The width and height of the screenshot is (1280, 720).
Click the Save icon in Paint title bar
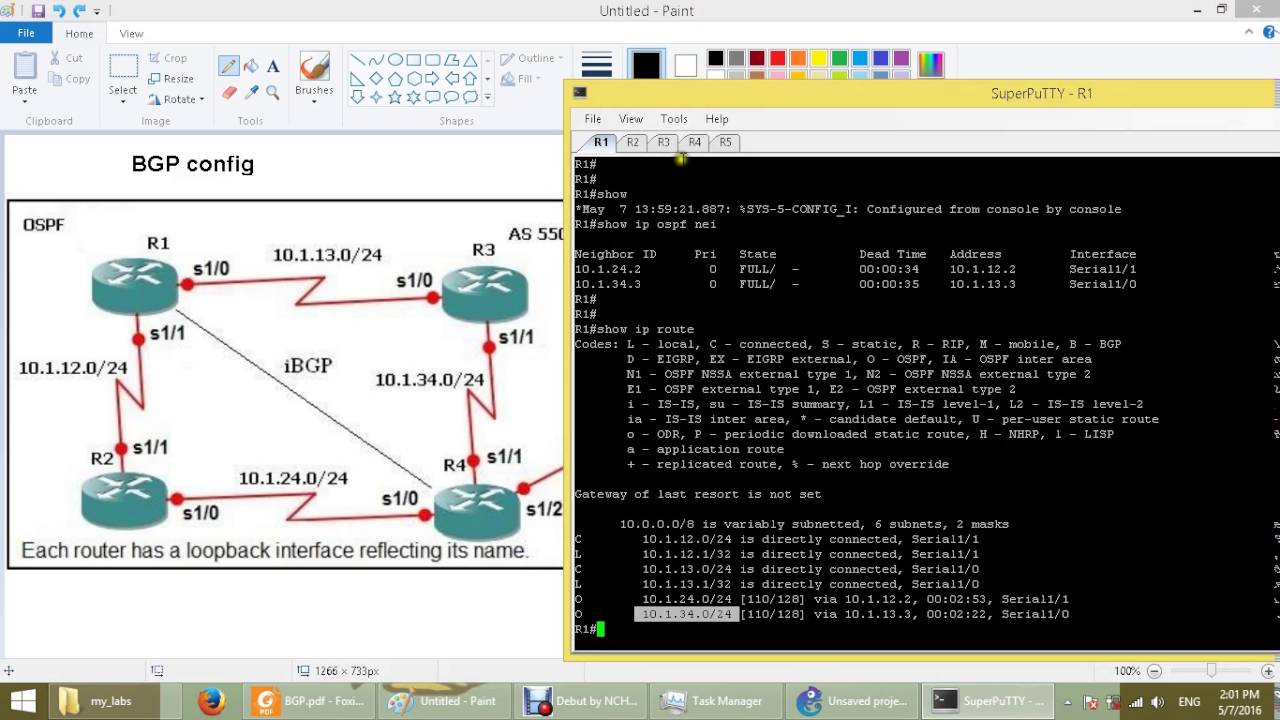point(38,11)
